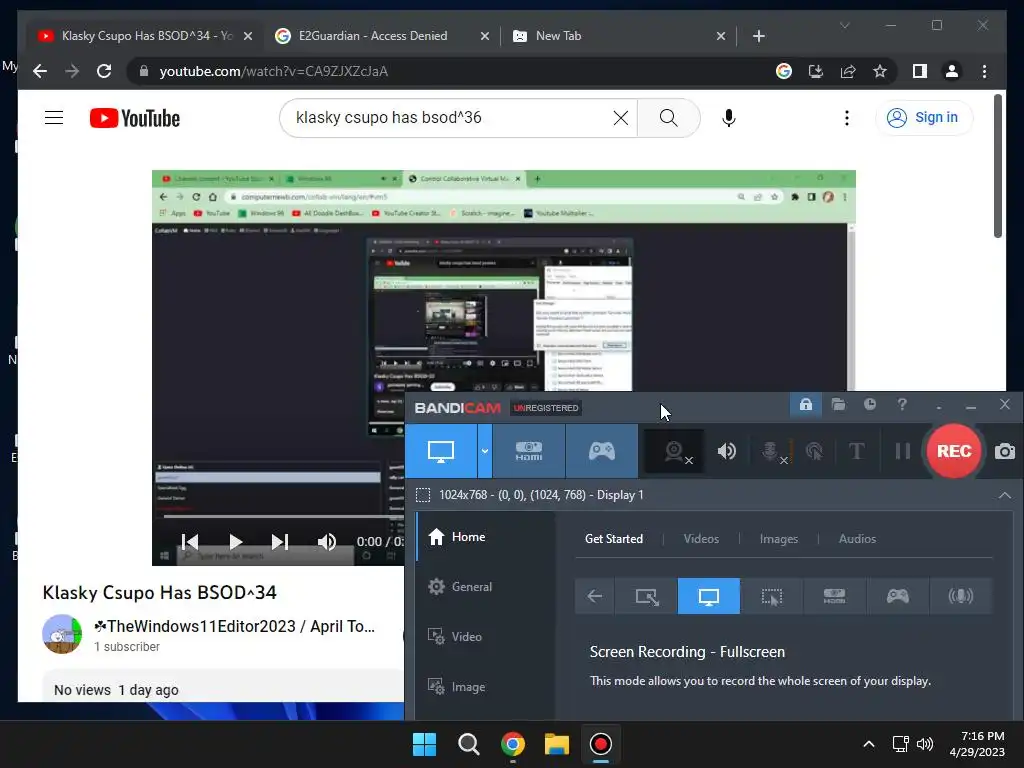Select around mouse recording mode

pos(771,596)
